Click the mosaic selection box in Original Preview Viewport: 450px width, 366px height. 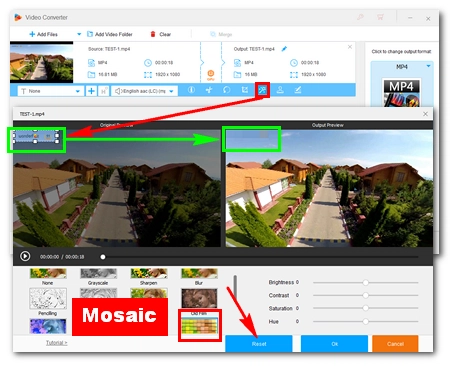[x=35, y=136]
